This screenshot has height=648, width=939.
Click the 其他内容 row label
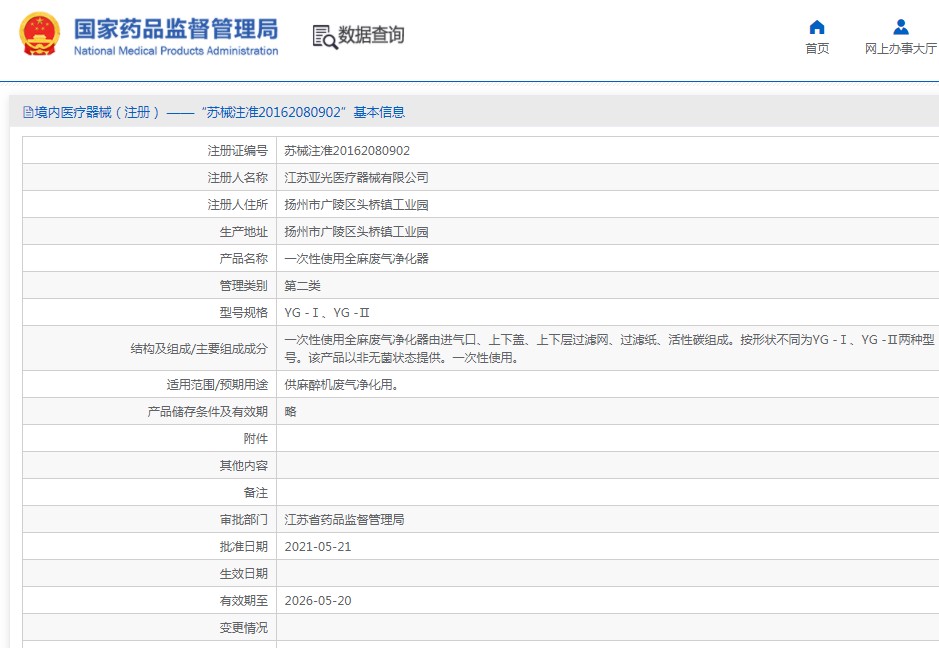coord(243,465)
